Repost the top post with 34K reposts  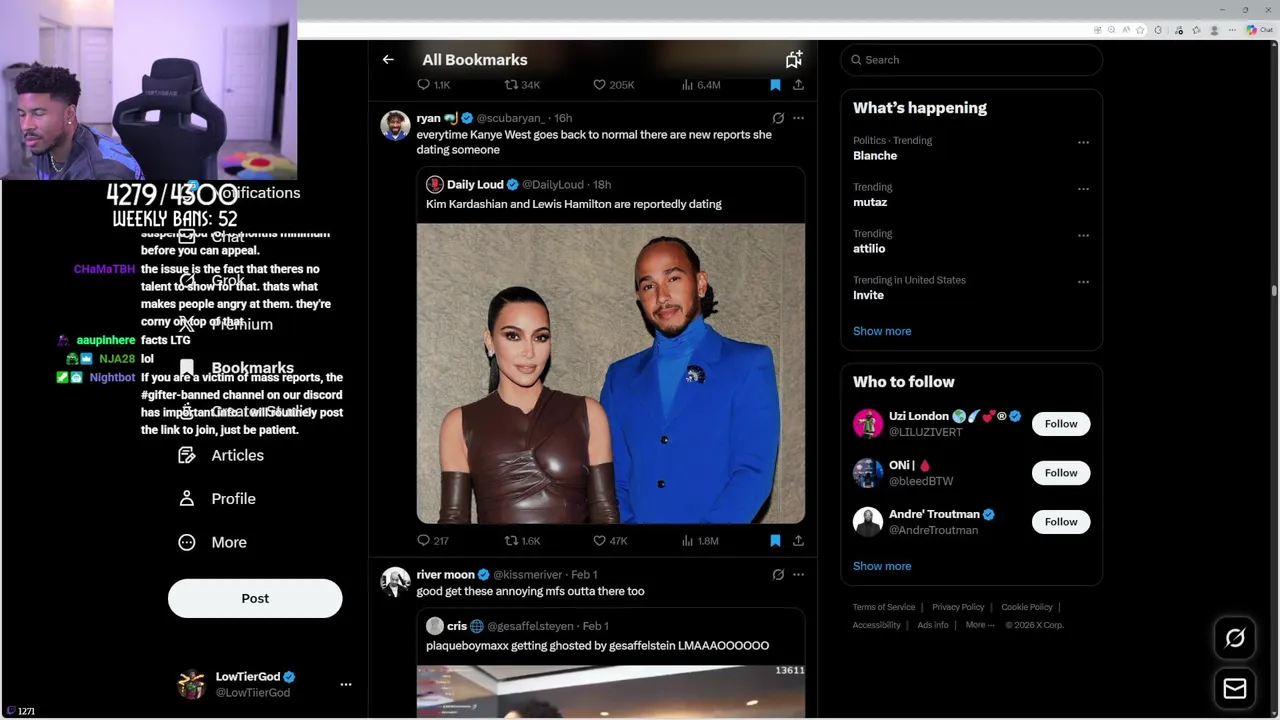[x=522, y=85]
